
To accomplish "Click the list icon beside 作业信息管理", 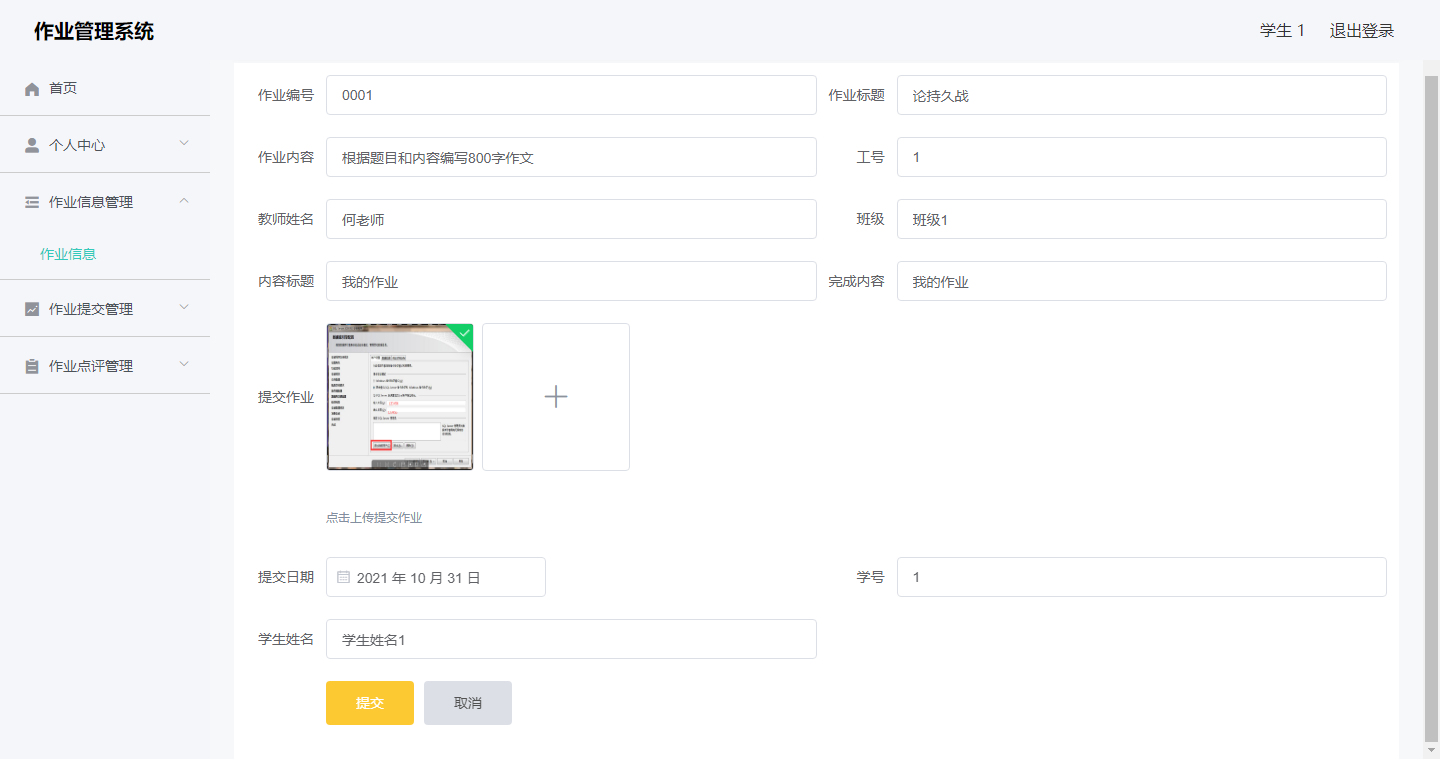I will coord(32,202).
